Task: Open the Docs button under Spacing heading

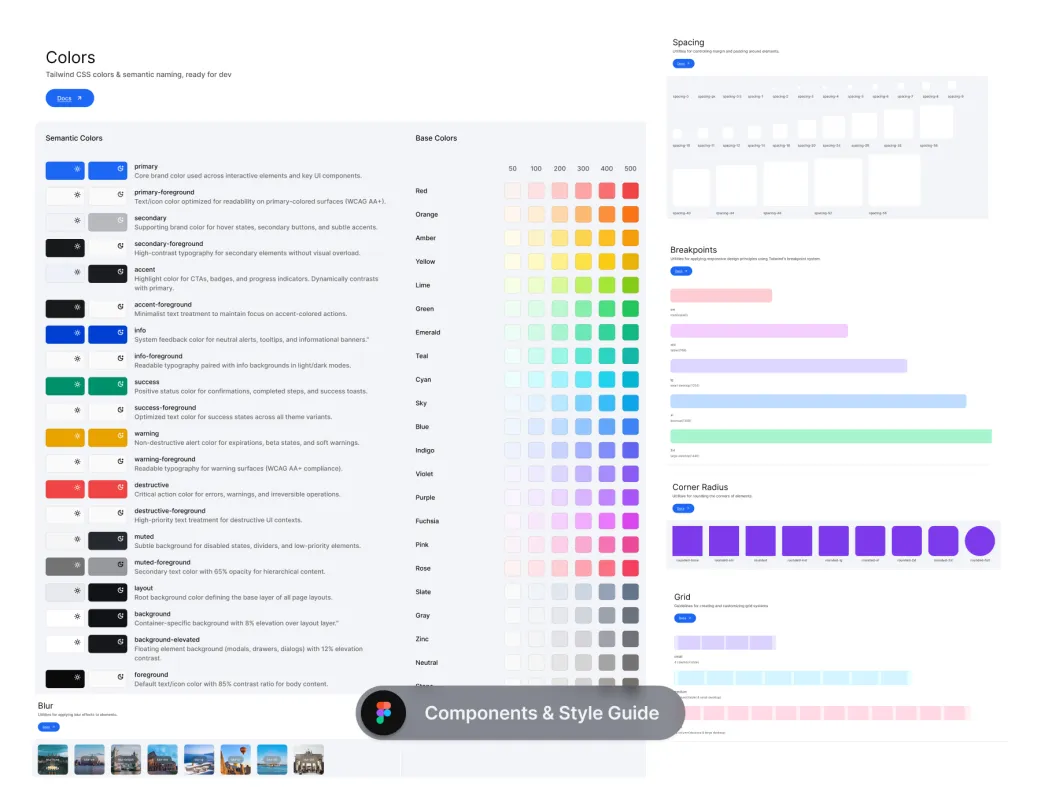Action: click(x=683, y=63)
